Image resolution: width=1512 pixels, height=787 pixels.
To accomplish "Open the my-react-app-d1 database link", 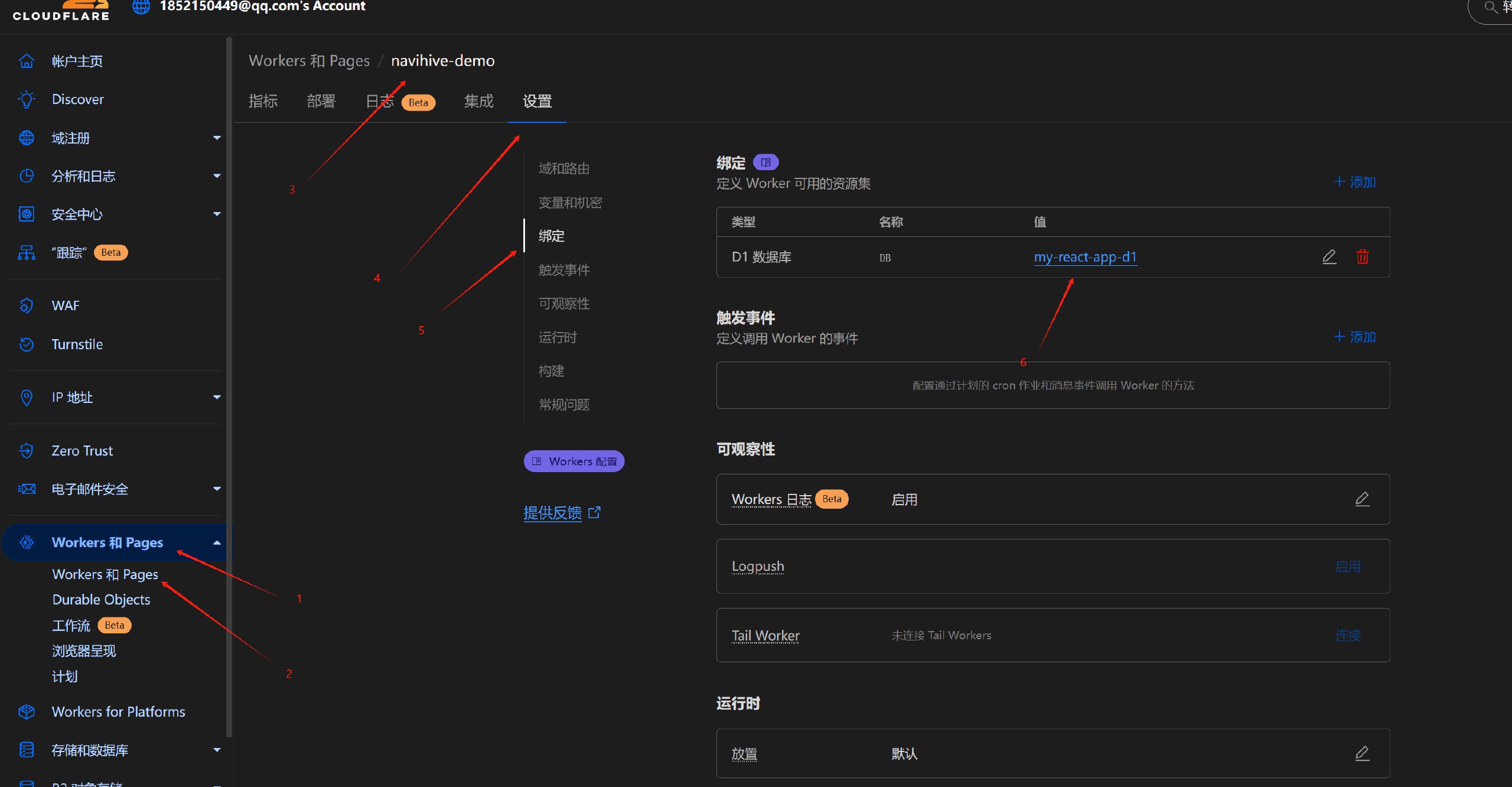I will 1085,257.
